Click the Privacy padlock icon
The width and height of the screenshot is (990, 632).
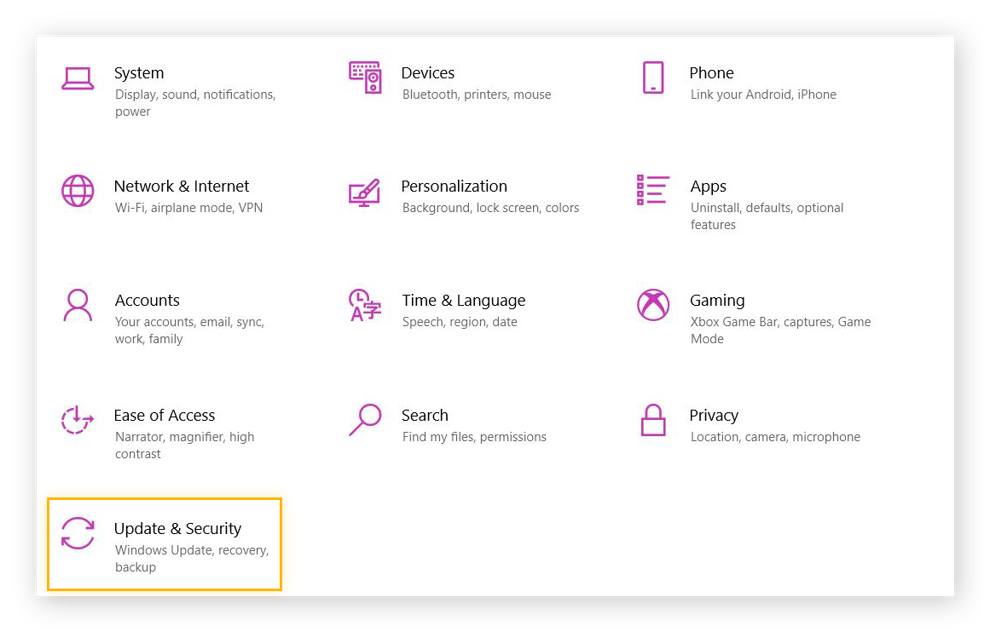653,420
